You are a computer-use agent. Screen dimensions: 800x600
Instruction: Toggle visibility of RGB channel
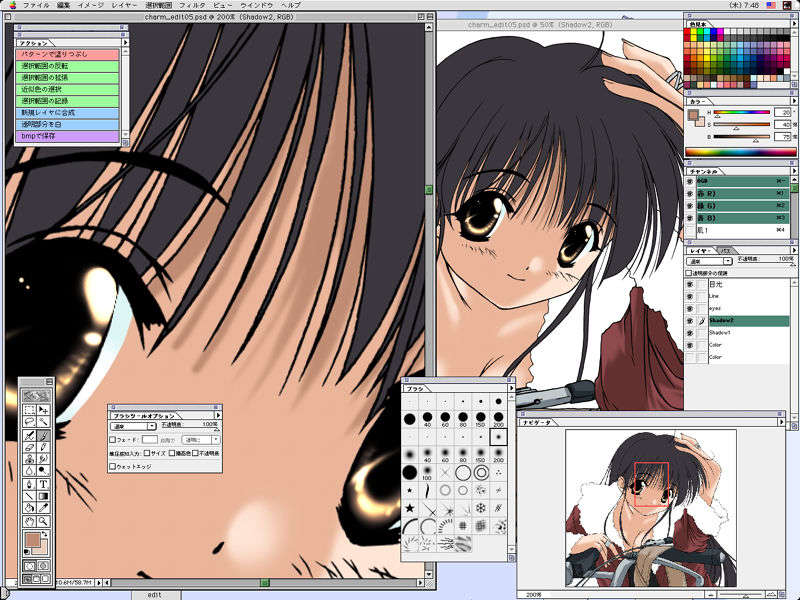[x=690, y=181]
